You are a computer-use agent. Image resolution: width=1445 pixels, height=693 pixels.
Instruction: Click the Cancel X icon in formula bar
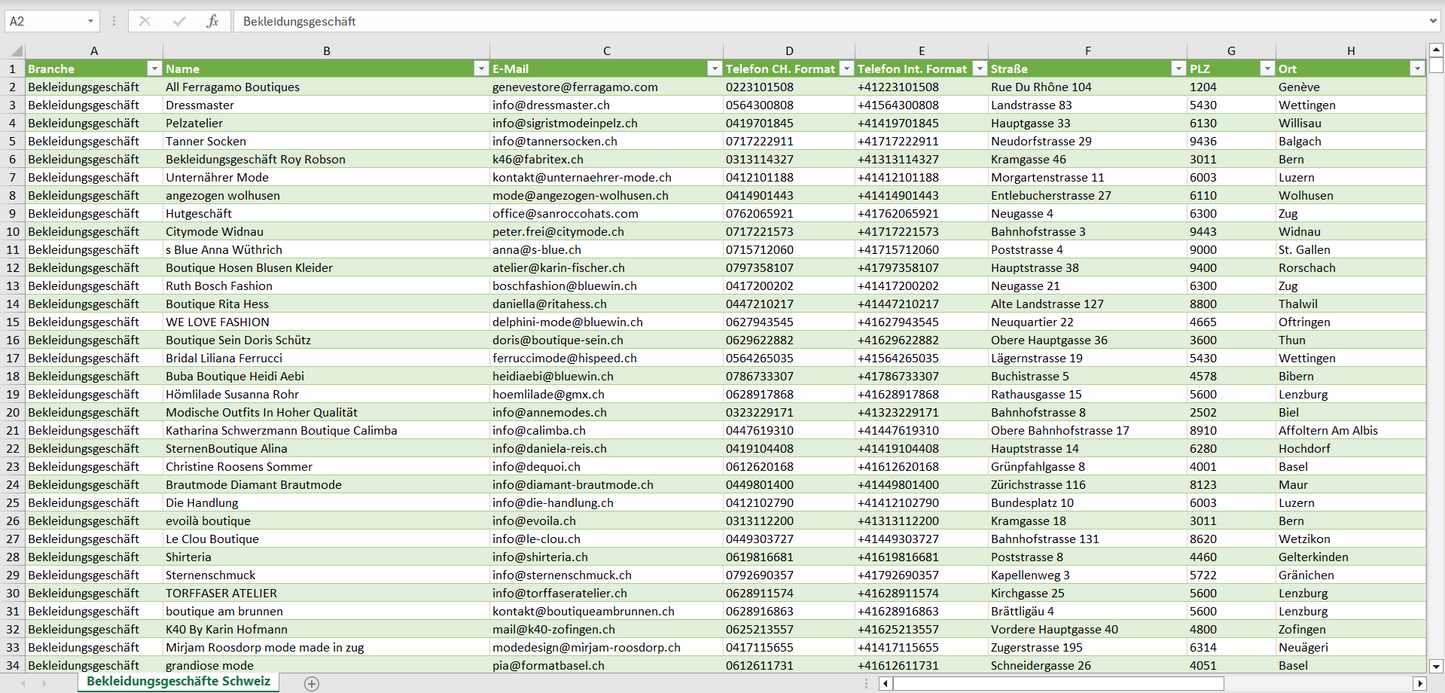click(145, 21)
